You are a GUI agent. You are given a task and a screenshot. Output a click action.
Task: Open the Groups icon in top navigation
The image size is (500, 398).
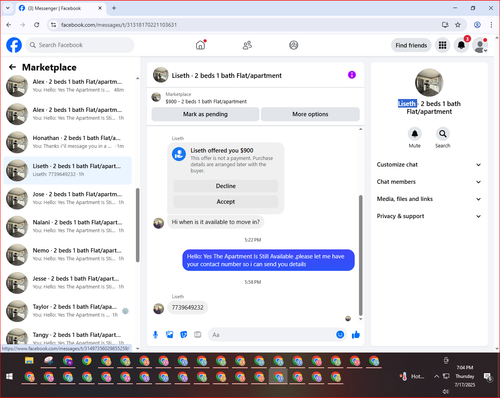click(x=294, y=45)
